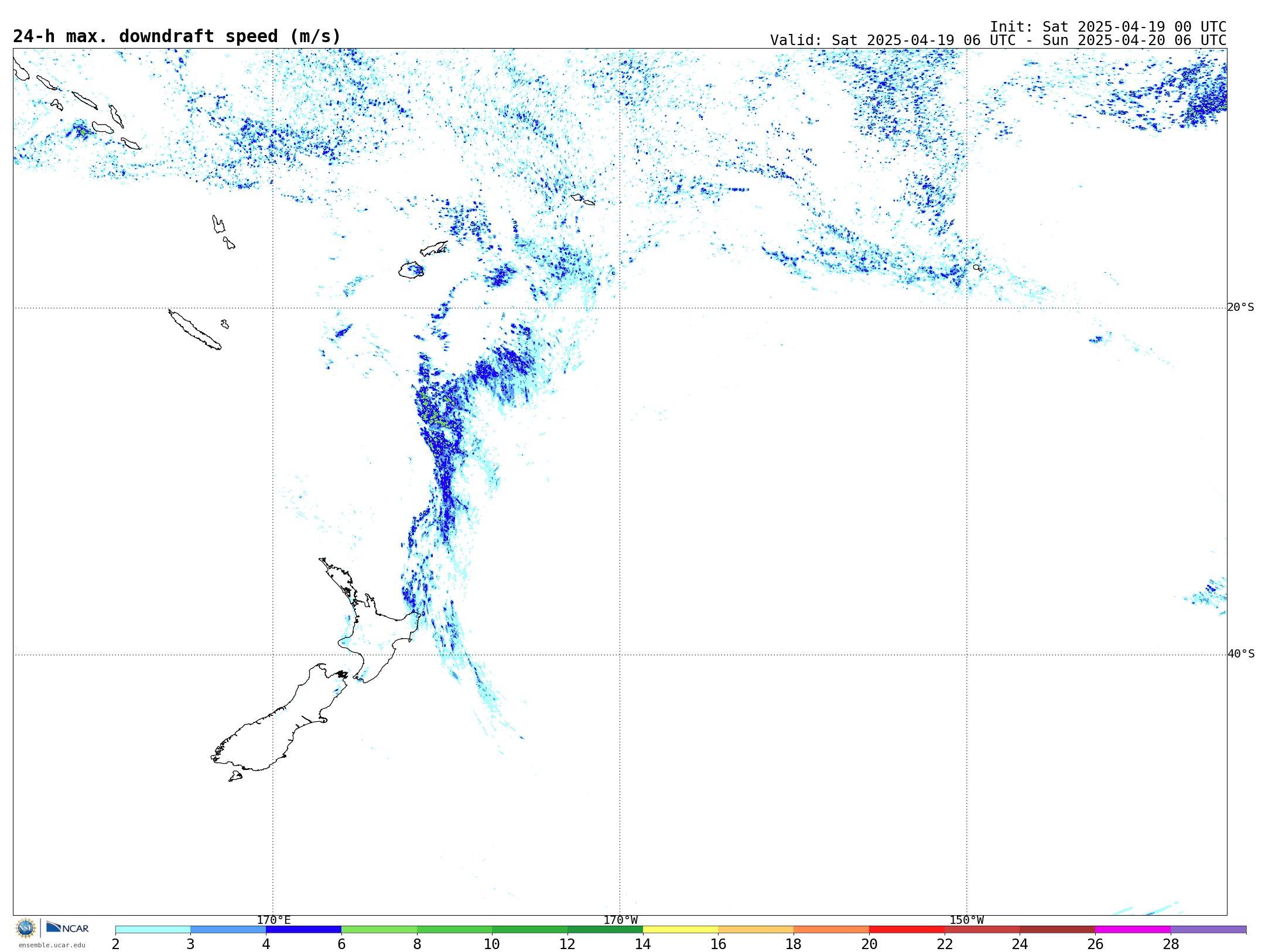1265x952 pixels.
Task: Pick the light green 6–8 colorbar segment
Action: click(x=379, y=930)
